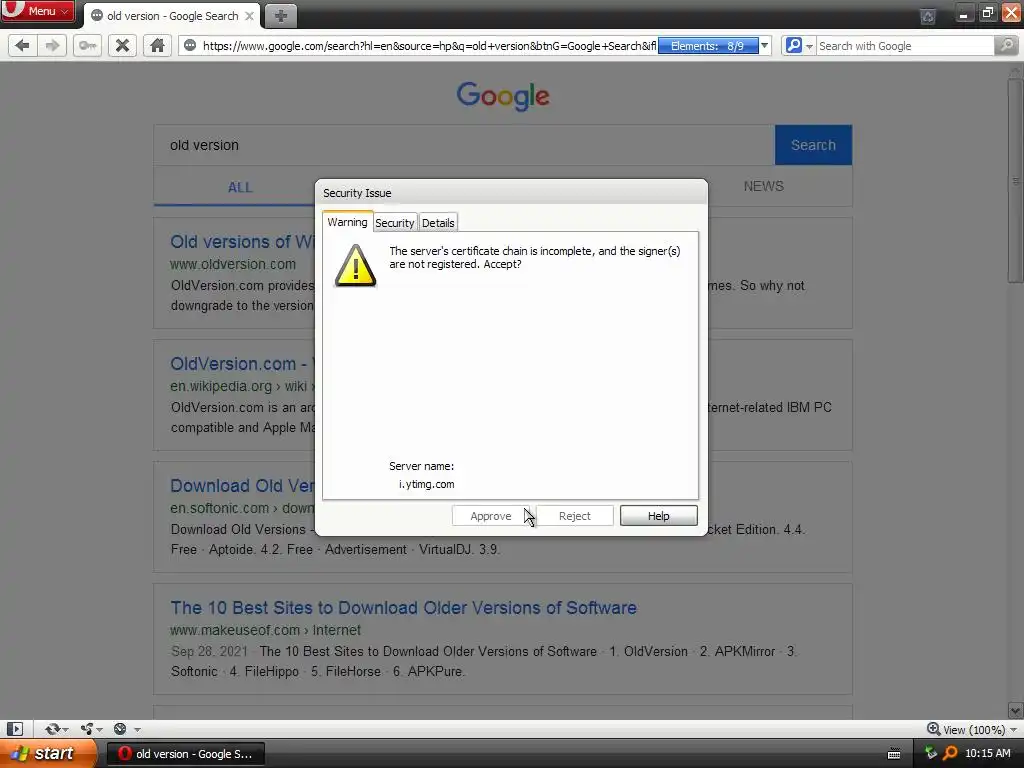Click the page scrollbar down arrow

(x=1015, y=711)
